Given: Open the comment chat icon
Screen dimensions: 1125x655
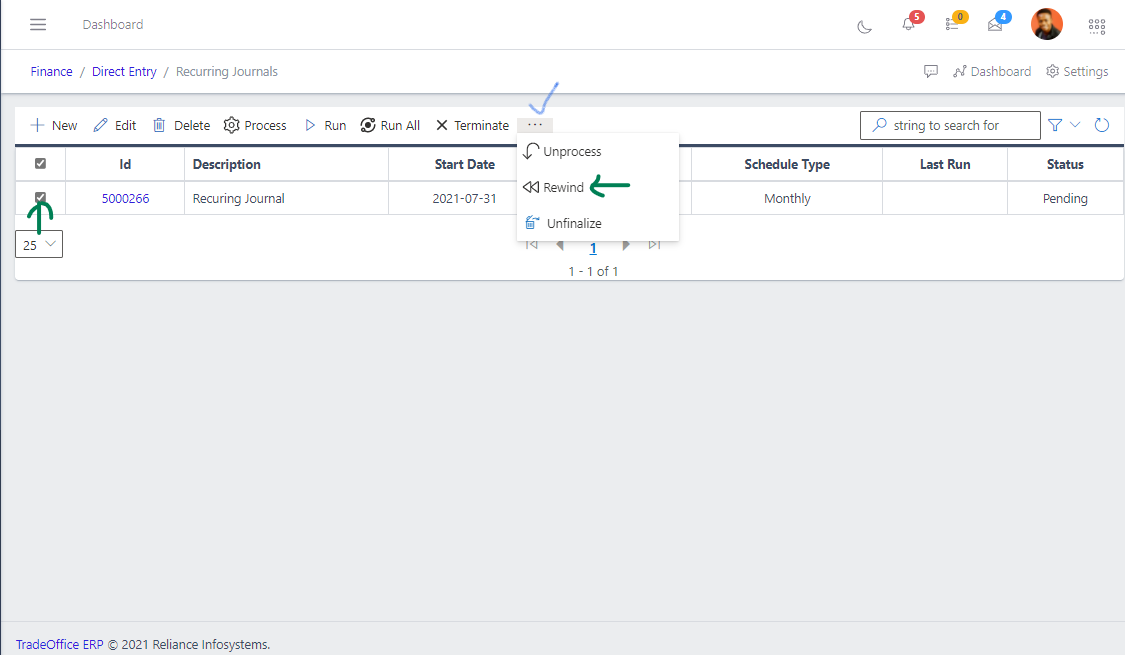Looking at the screenshot, I should point(931,72).
